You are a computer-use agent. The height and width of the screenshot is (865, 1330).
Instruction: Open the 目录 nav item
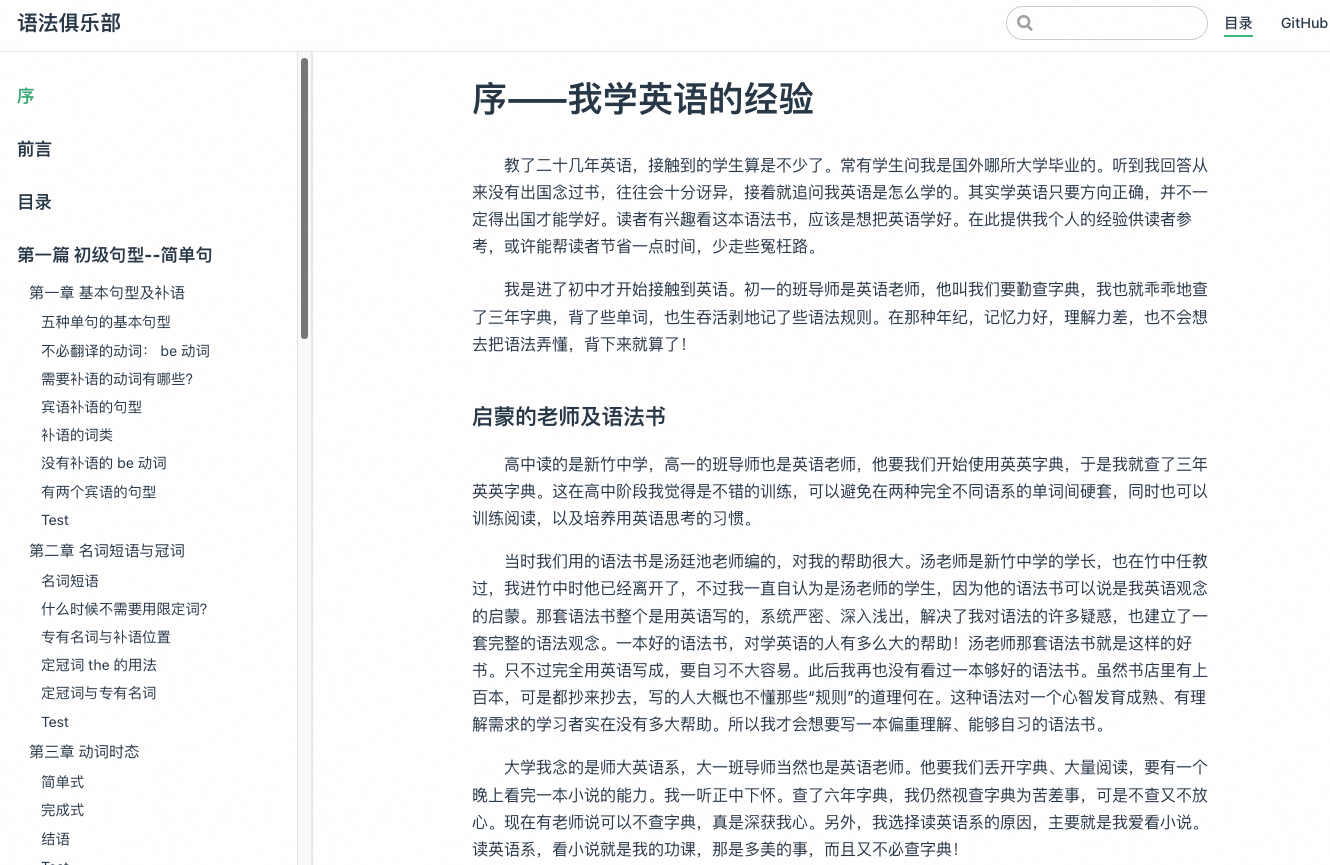(x=1238, y=23)
